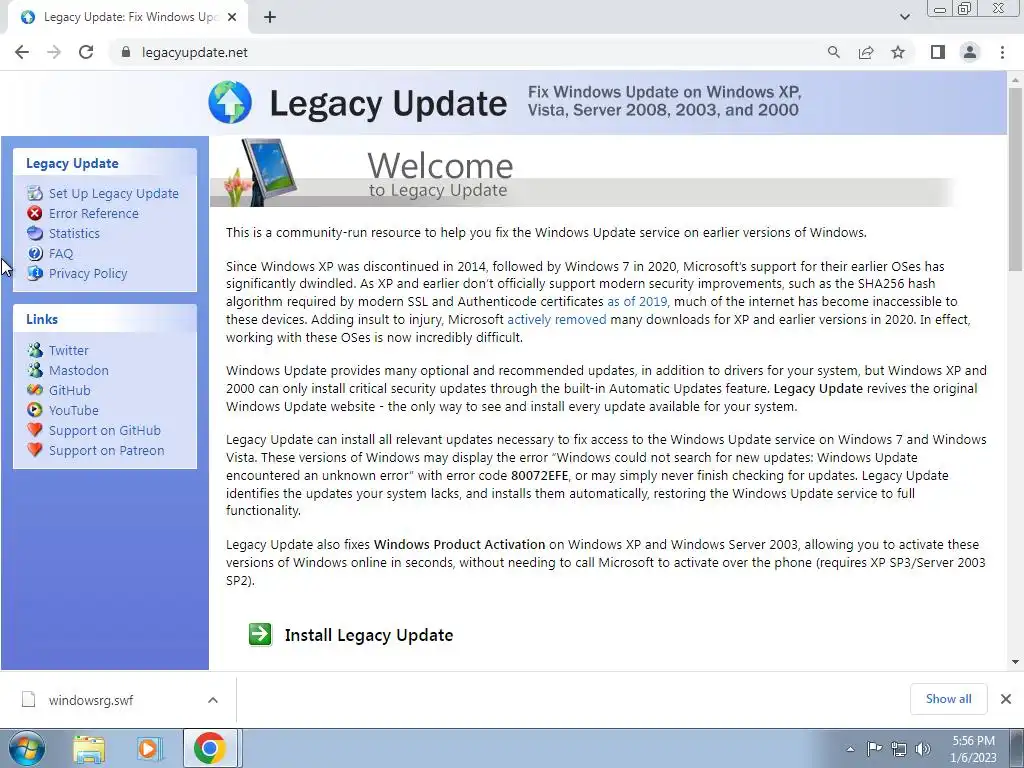The height and width of the screenshot is (768, 1024).
Task: Click the heart icon for Support on Patreon
Action: click(x=35, y=451)
